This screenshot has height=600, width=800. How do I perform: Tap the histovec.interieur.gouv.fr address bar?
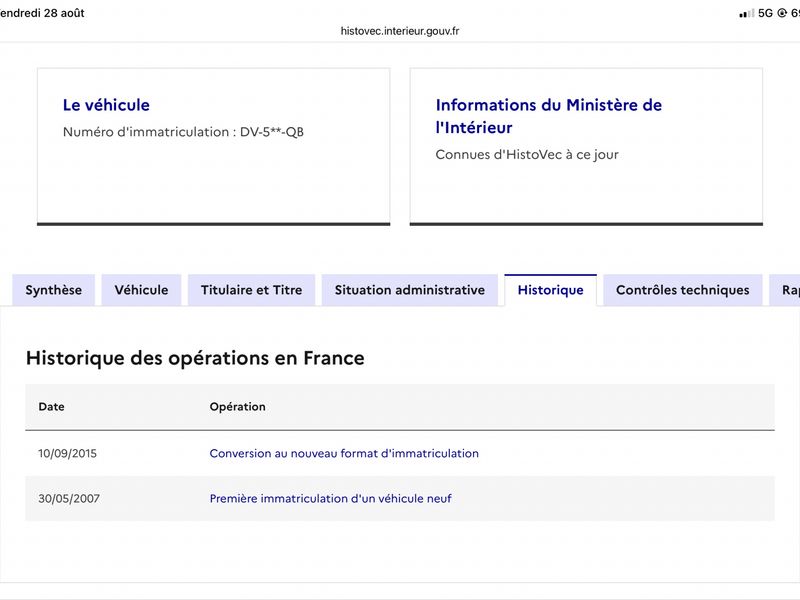tap(400, 31)
